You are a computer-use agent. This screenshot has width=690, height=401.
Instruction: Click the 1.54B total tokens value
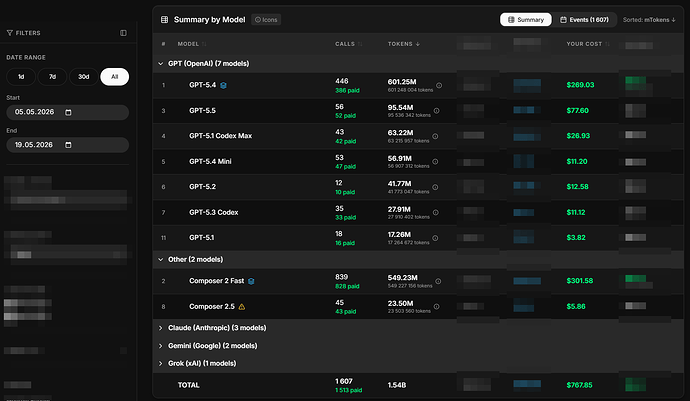(396, 385)
